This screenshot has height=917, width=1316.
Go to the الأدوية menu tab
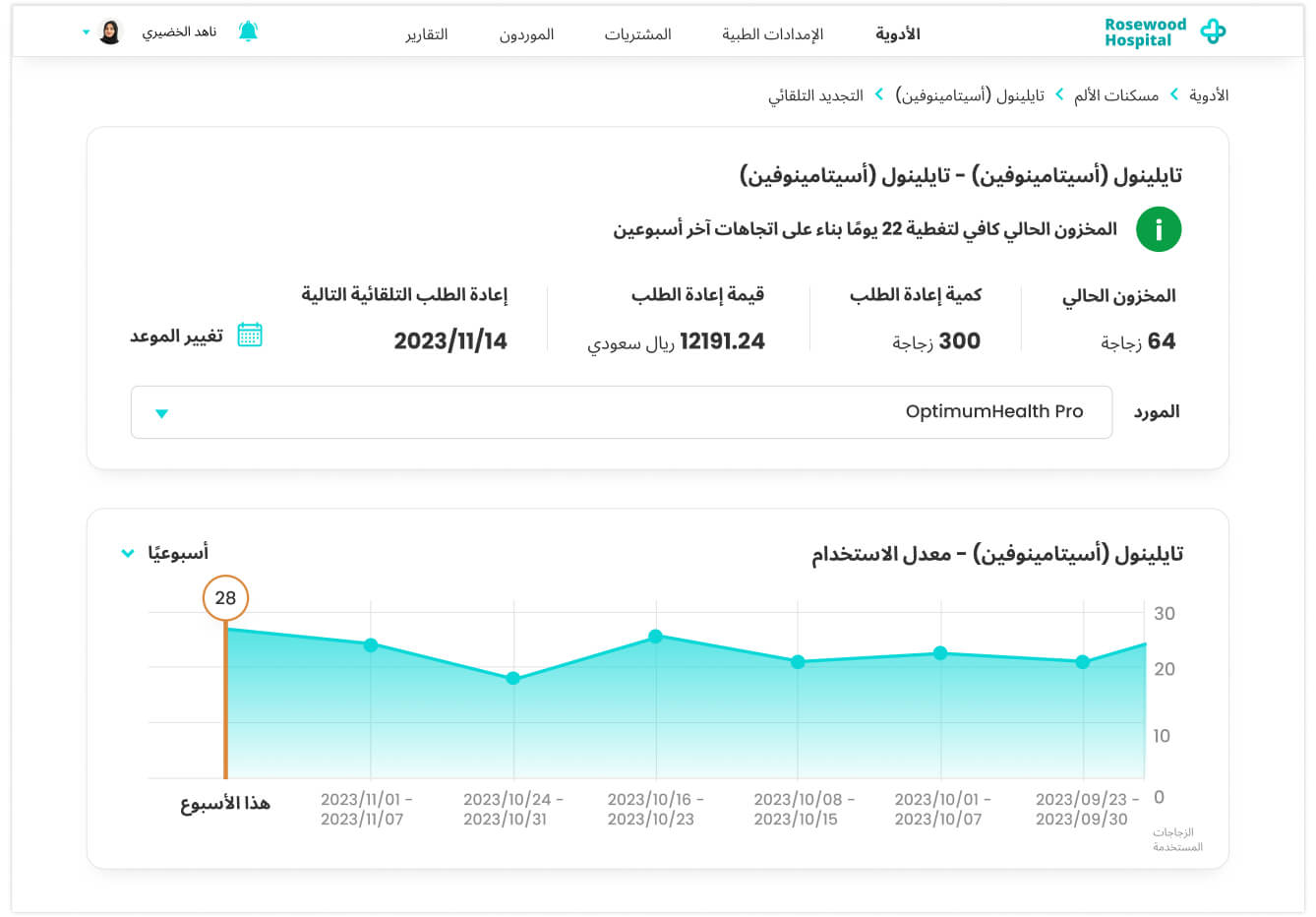click(897, 34)
